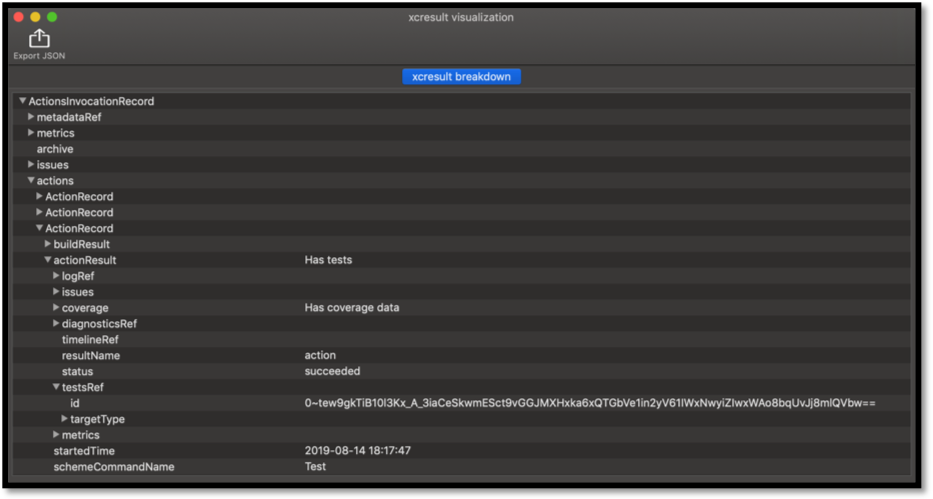
Task: Click the Export JSON share icon
Action: point(39,39)
